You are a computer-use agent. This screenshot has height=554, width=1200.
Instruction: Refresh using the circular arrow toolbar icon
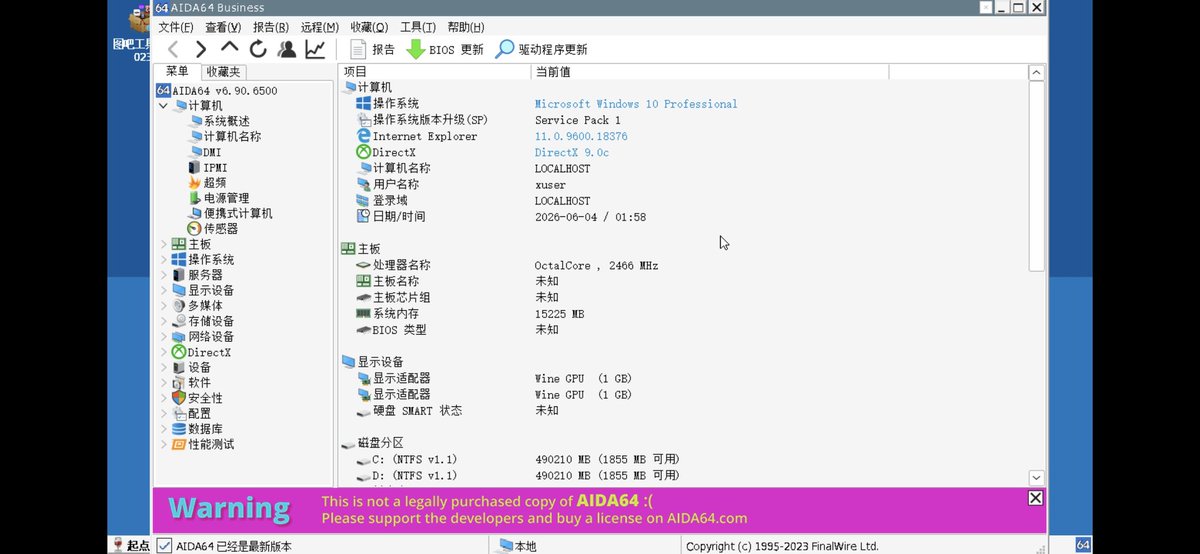pos(258,49)
